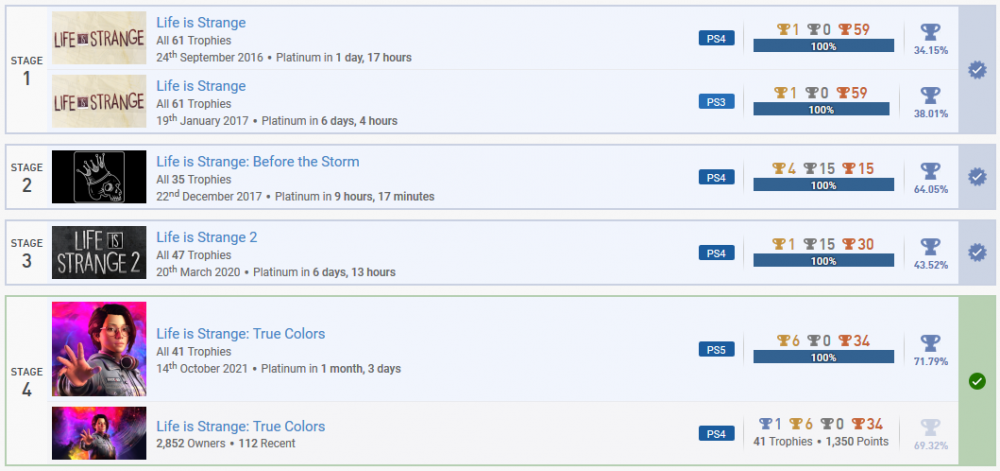The height and width of the screenshot is (471, 1000).
Task: Click True Colors PS5 platinum trophy icon
Action: pyautogui.click(x=930, y=342)
